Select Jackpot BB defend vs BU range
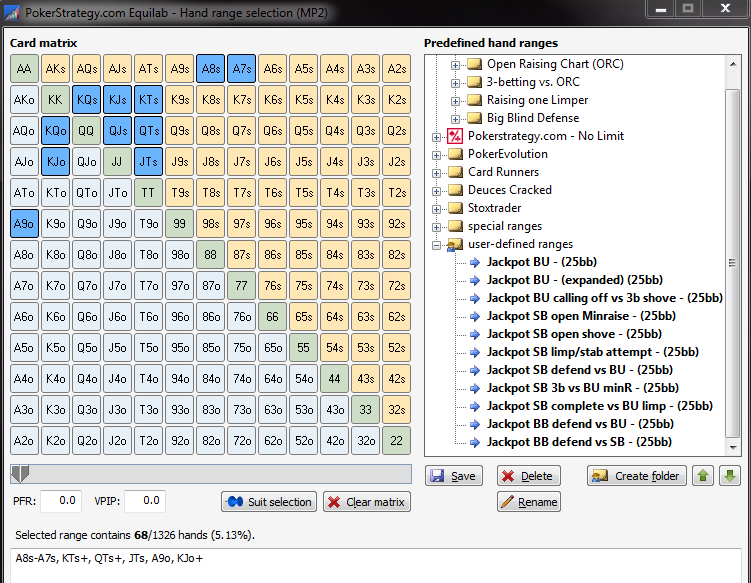Image resolution: width=751 pixels, height=583 pixels. coord(580,424)
